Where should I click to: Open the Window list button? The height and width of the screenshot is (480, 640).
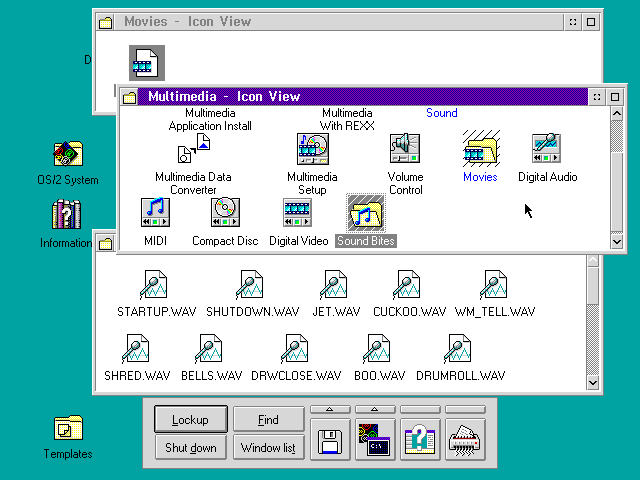[269, 447]
